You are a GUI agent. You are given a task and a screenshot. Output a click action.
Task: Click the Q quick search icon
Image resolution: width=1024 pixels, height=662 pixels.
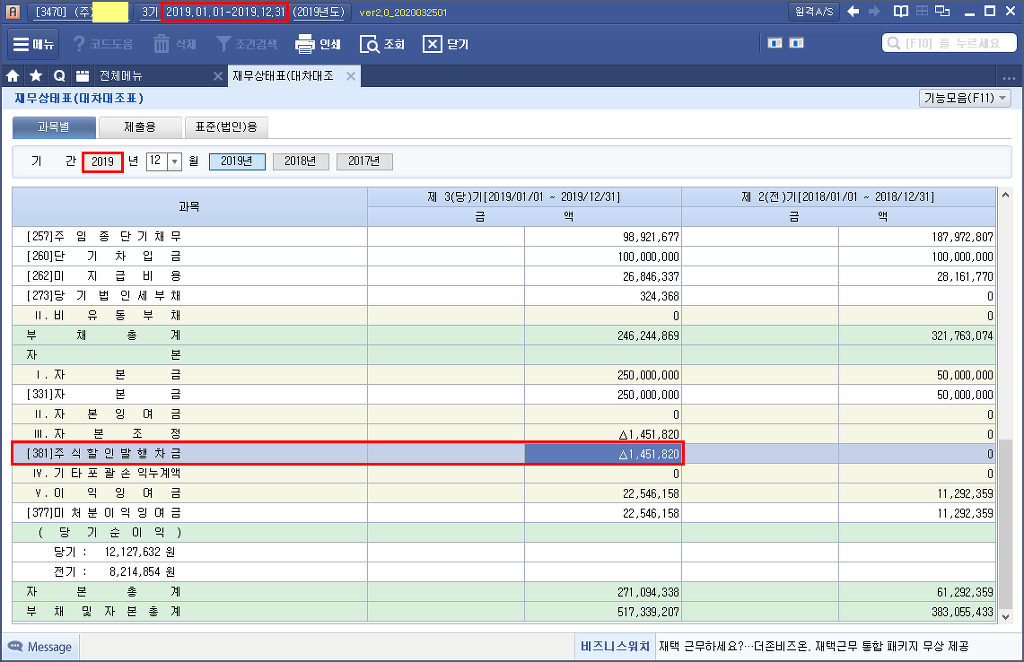pyautogui.click(x=59, y=76)
